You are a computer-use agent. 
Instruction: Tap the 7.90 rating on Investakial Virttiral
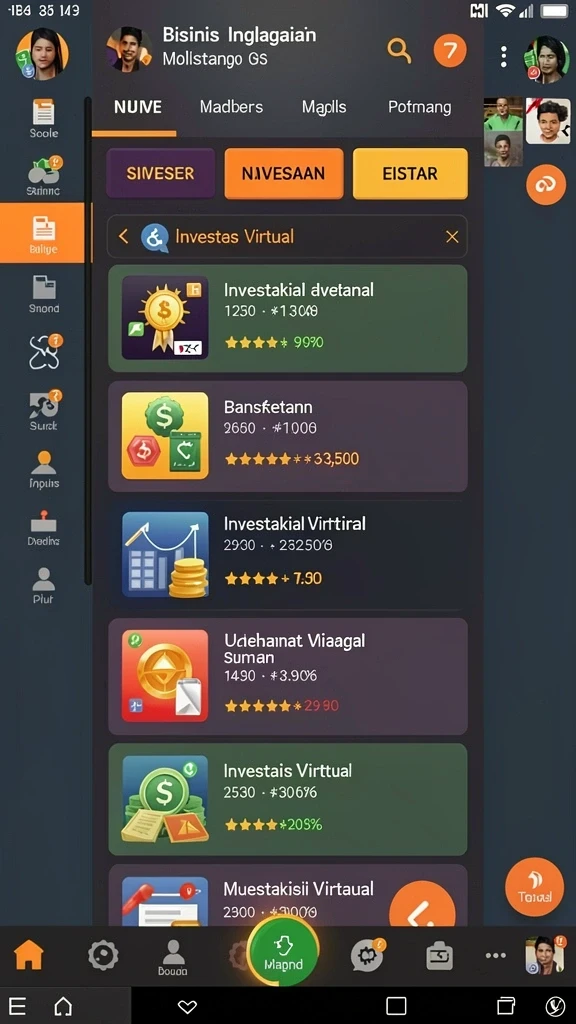tap(274, 578)
